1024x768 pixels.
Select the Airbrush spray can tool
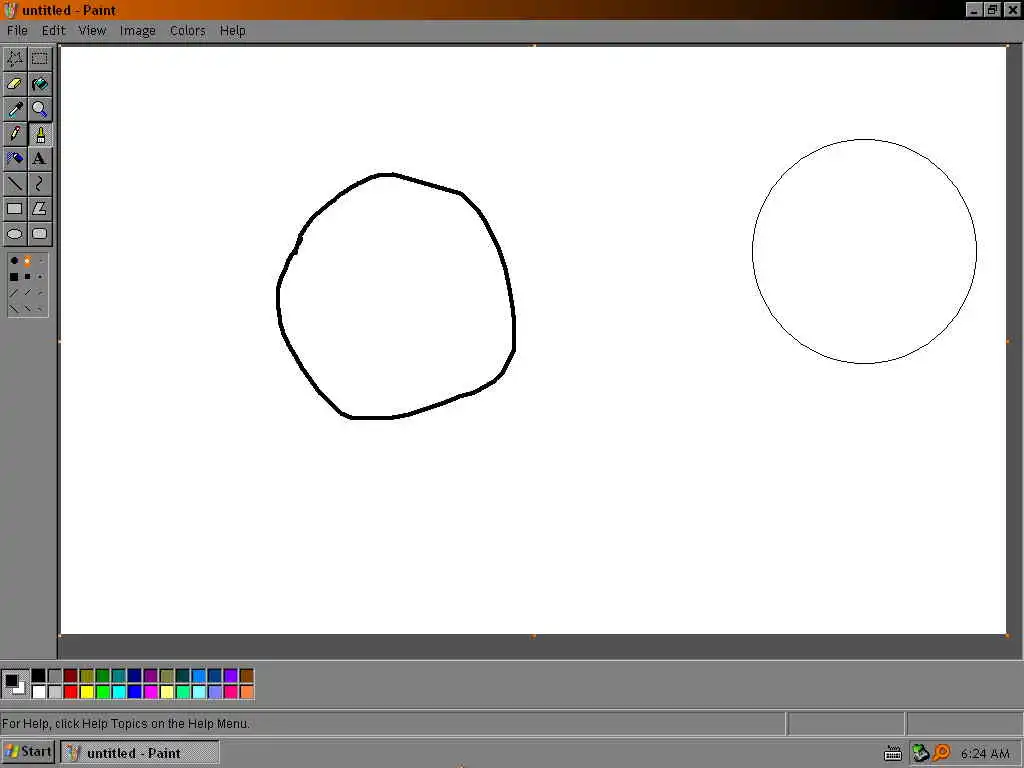15,159
